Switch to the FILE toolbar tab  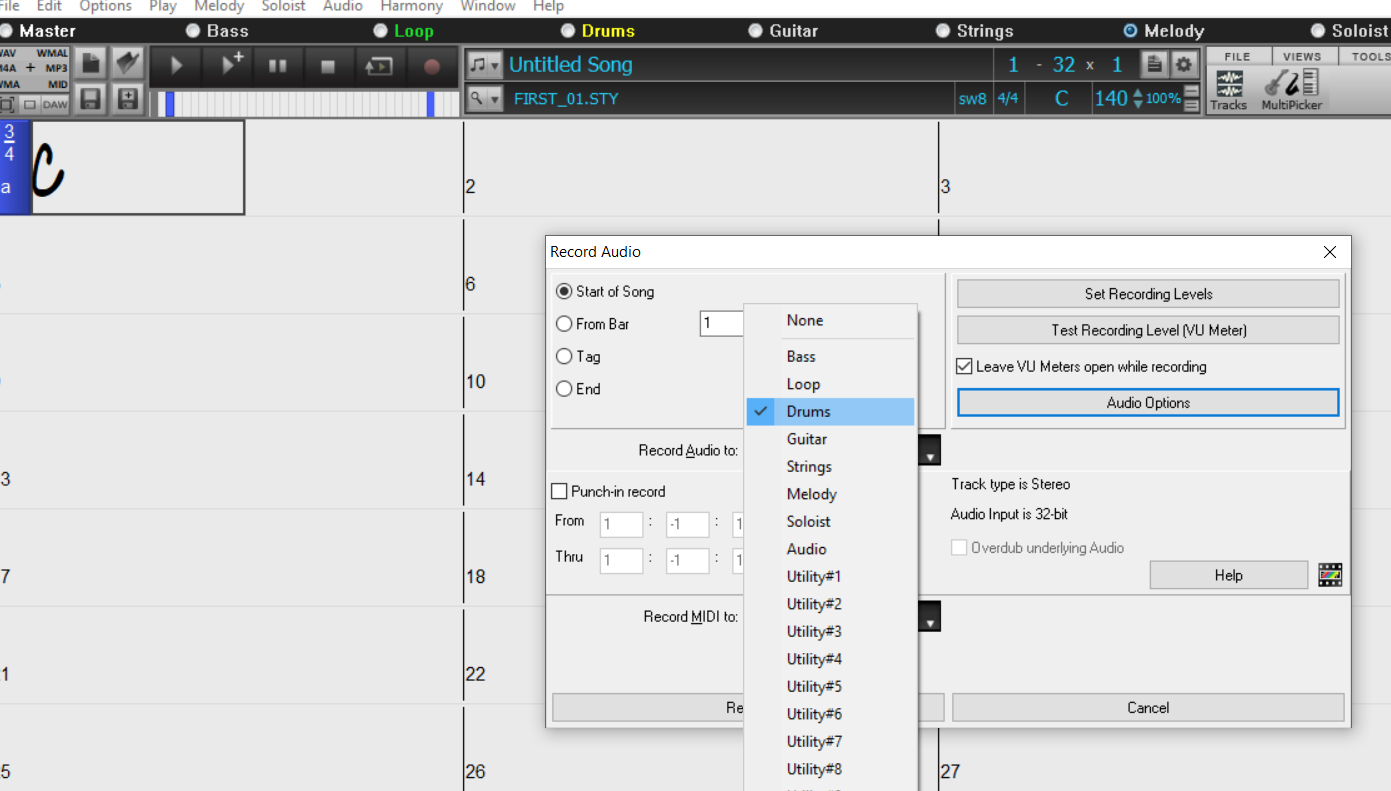coord(1237,57)
